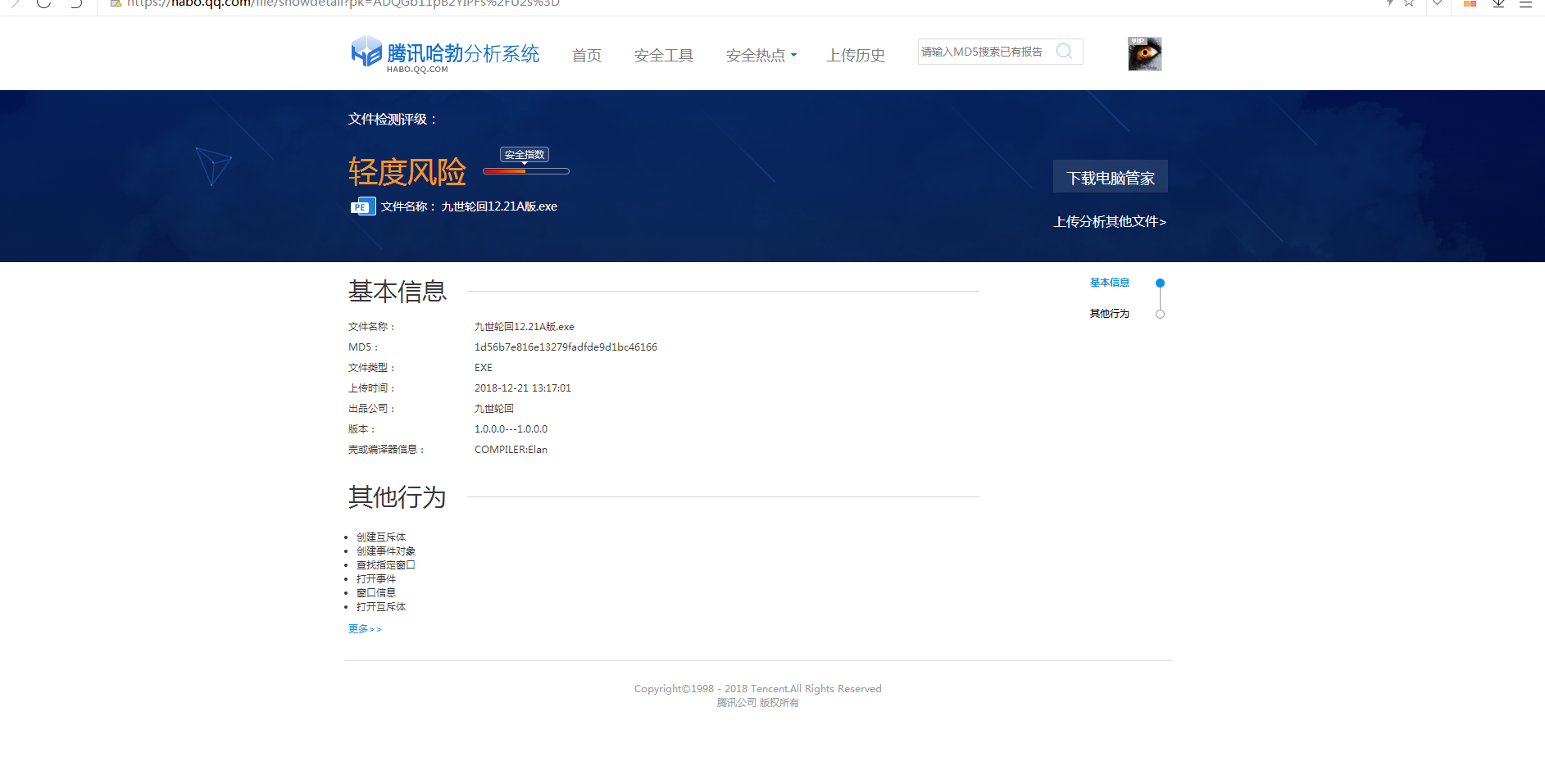Click 打开事件 behavior item
The width and height of the screenshot is (1545, 784).
click(x=376, y=579)
